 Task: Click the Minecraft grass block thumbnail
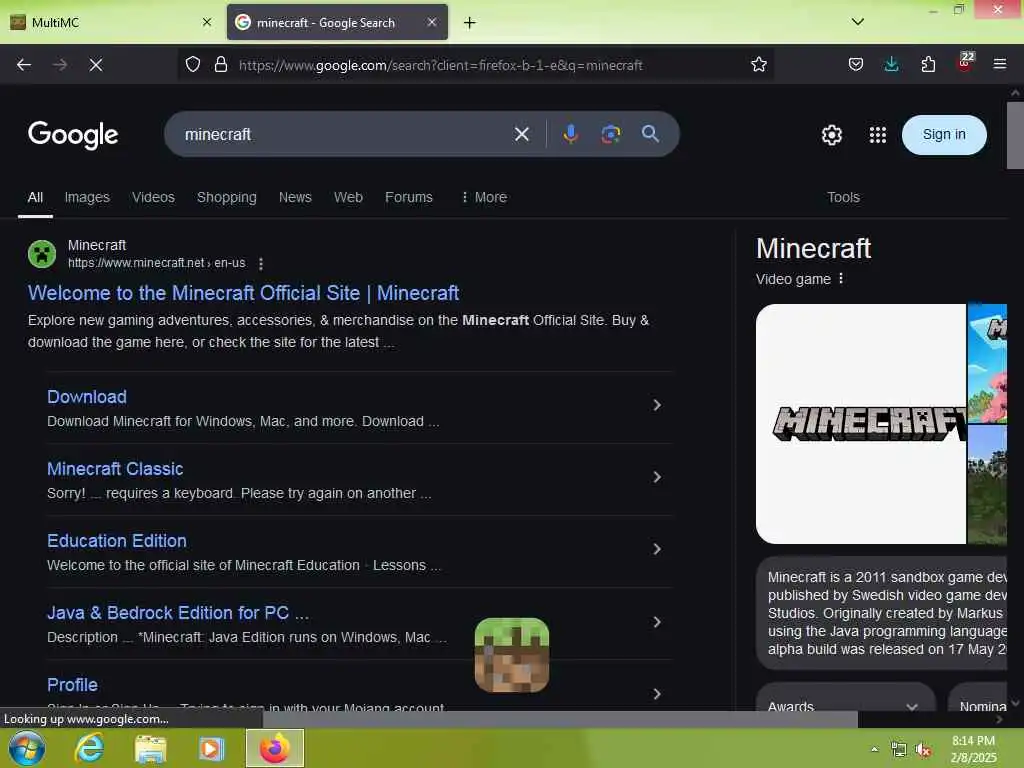coord(511,655)
